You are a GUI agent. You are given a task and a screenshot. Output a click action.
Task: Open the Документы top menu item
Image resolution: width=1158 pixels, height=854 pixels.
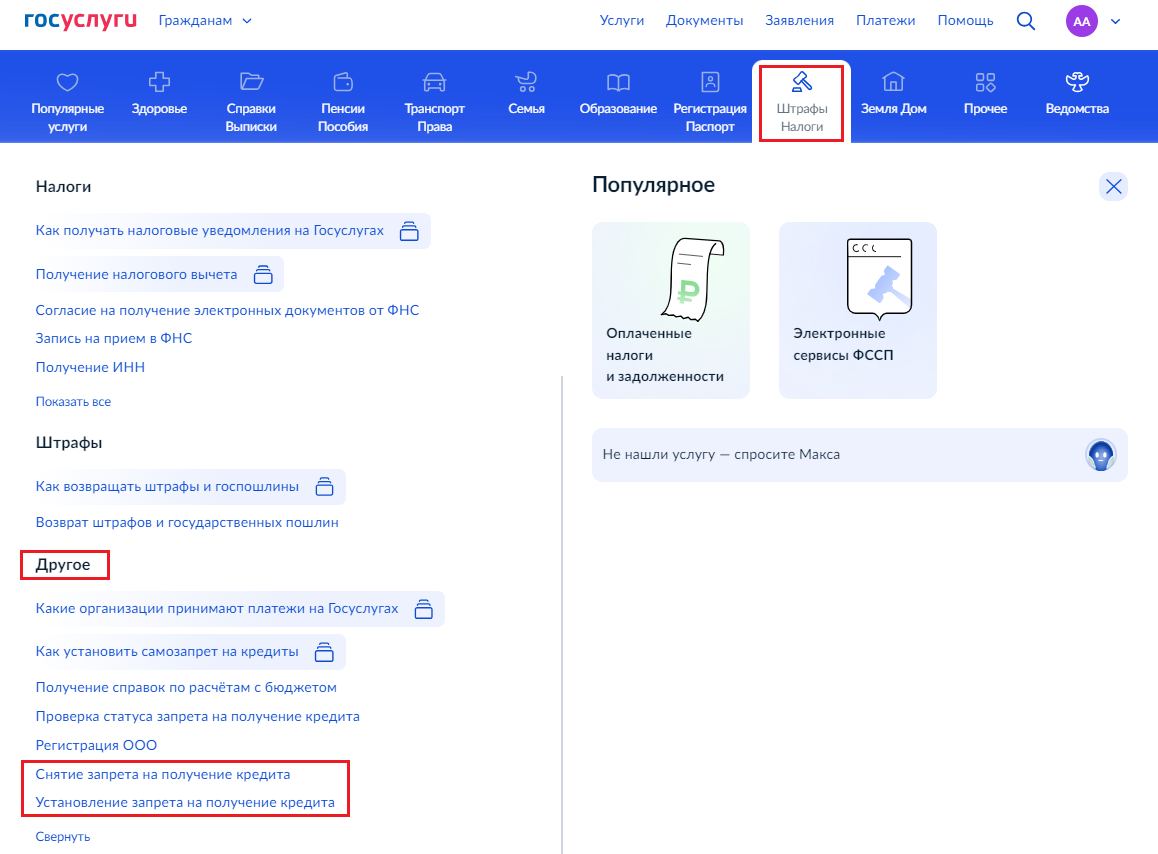pyautogui.click(x=704, y=21)
